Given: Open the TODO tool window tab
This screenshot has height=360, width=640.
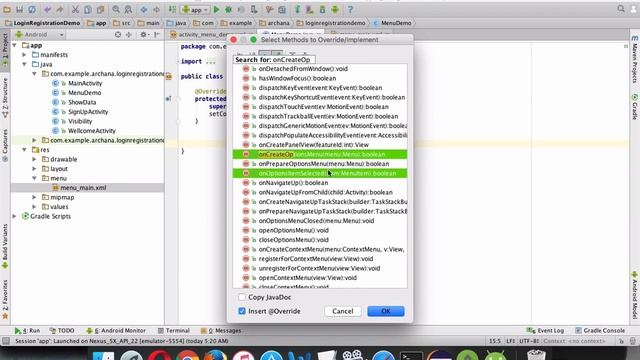Looking at the screenshot, I should 62,331.
